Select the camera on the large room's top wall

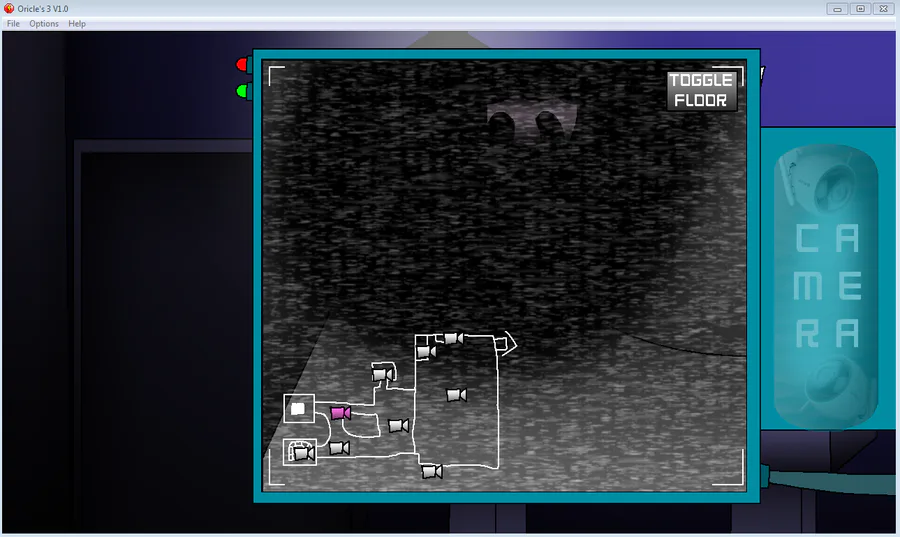(453, 338)
